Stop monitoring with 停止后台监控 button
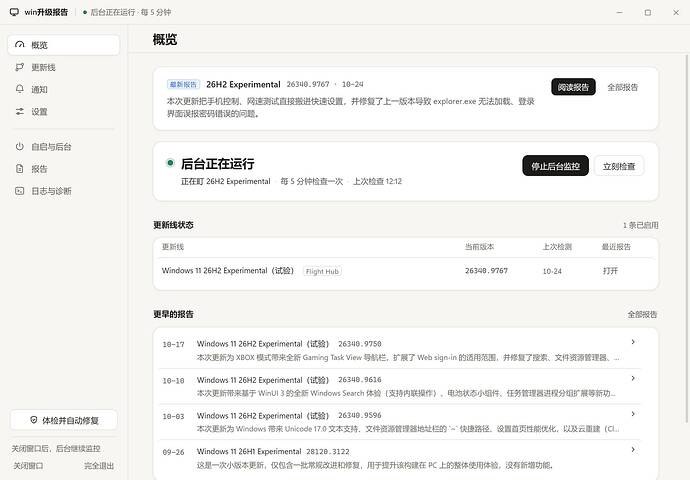The image size is (690, 480). tap(555, 166)
